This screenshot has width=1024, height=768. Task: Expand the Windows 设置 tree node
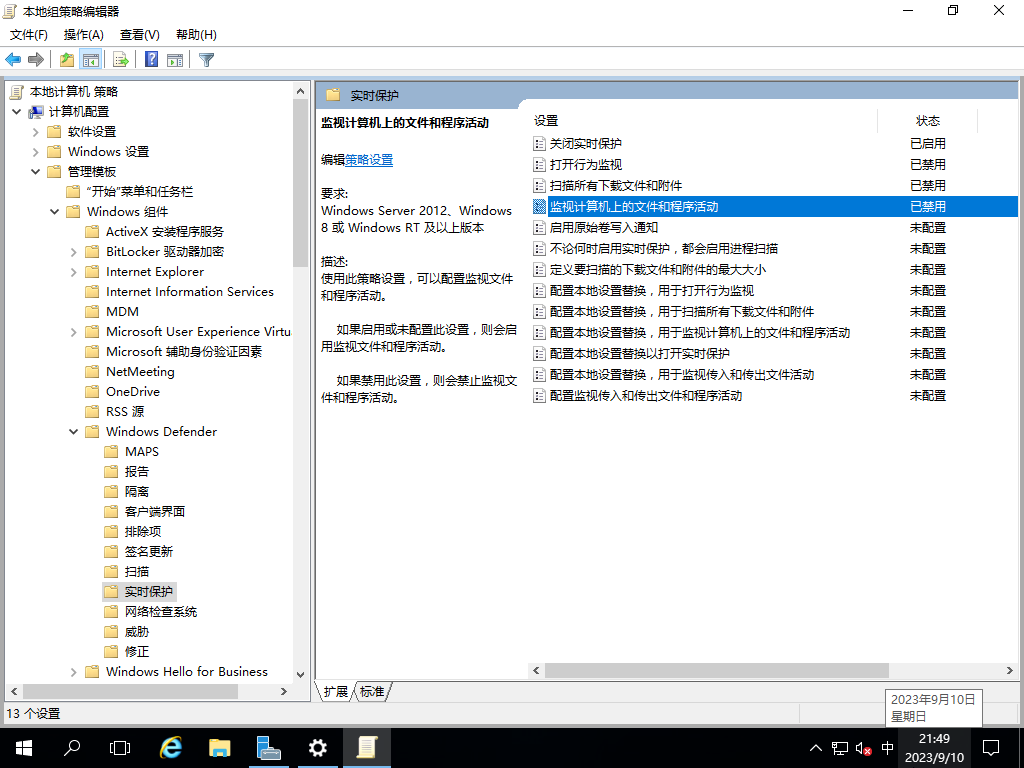click(36, 152)
